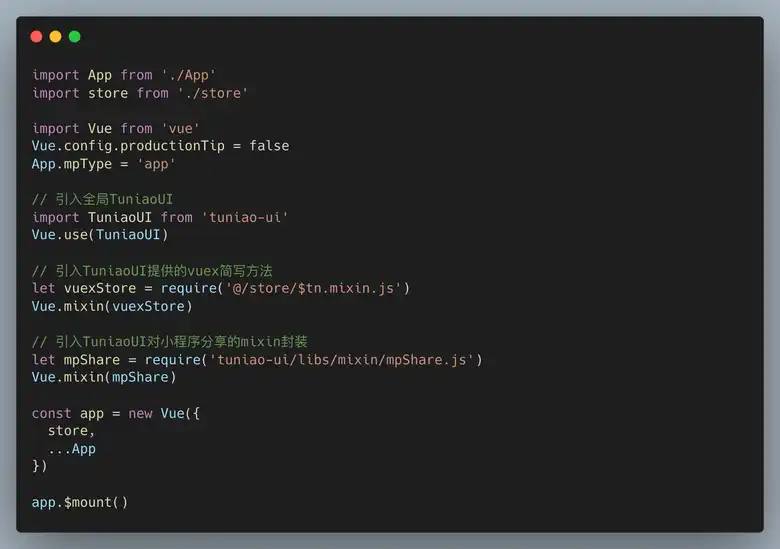780x549 pixels.
Task: Click the './App' import path string
Action: (x=189, y=75)
